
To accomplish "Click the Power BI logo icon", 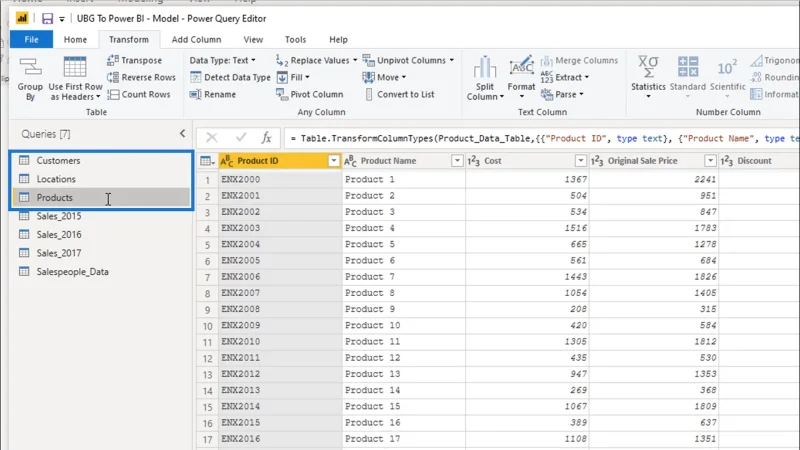I will [x=22, y=18].
